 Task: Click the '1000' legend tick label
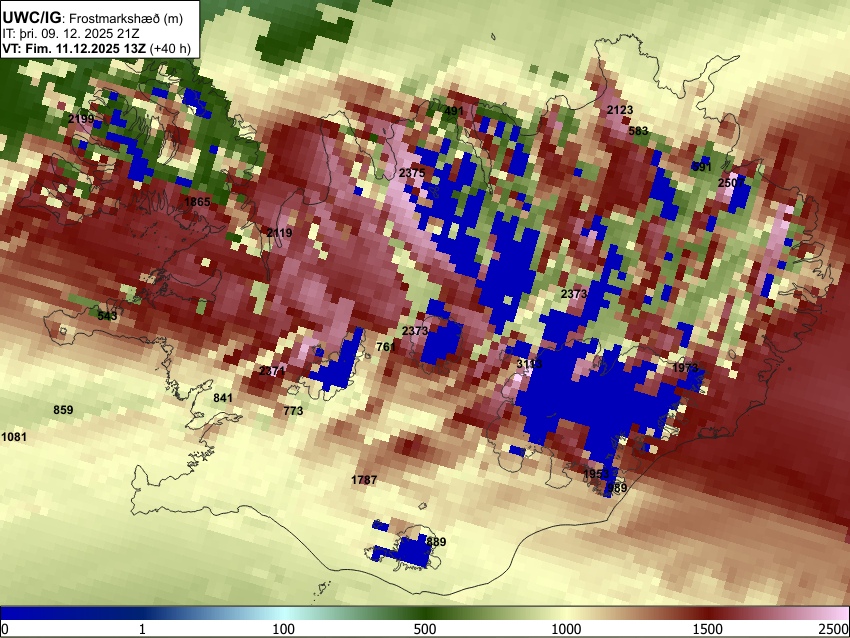566,629
